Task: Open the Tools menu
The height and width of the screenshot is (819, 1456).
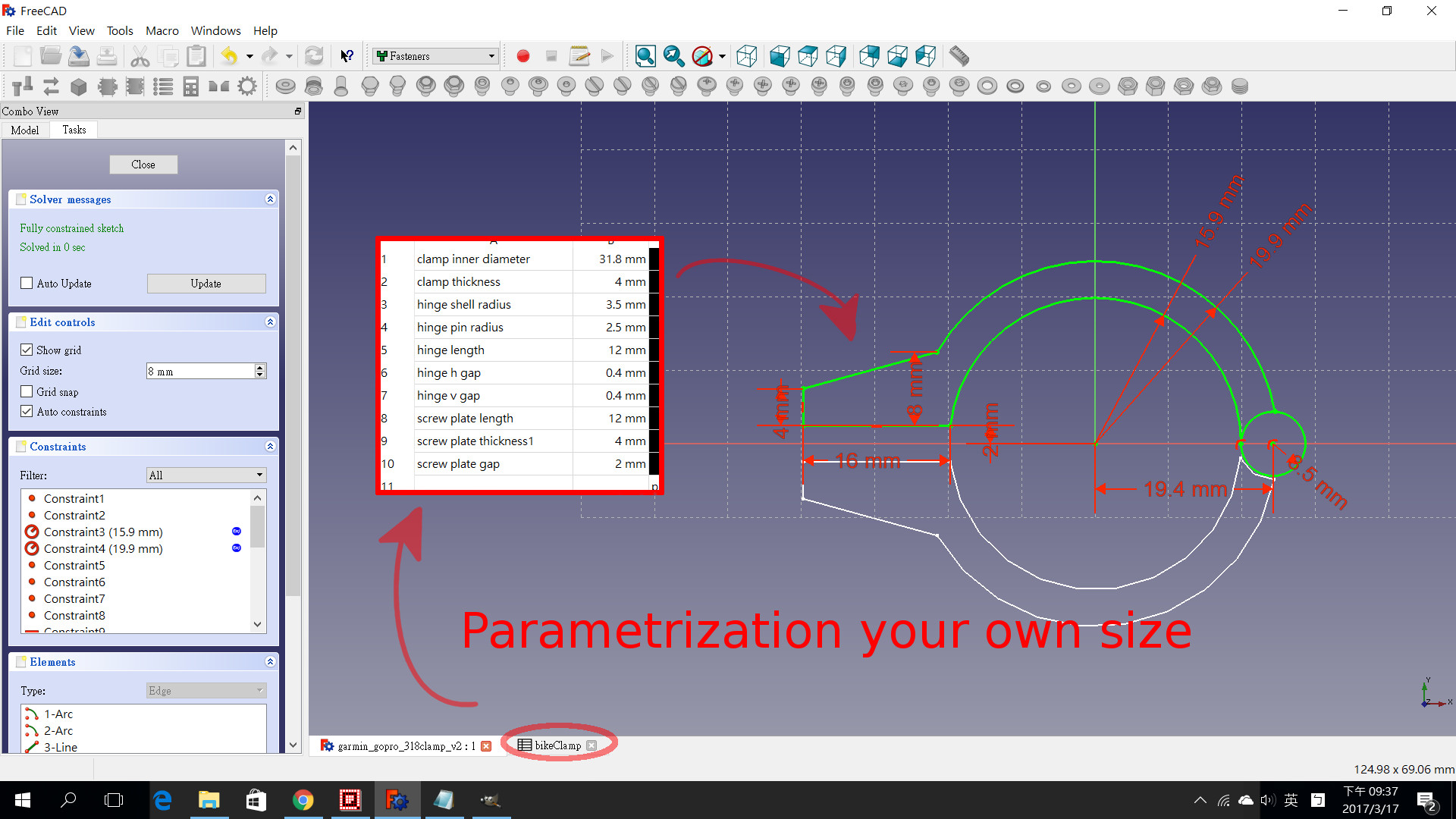Action: point(120,31)
